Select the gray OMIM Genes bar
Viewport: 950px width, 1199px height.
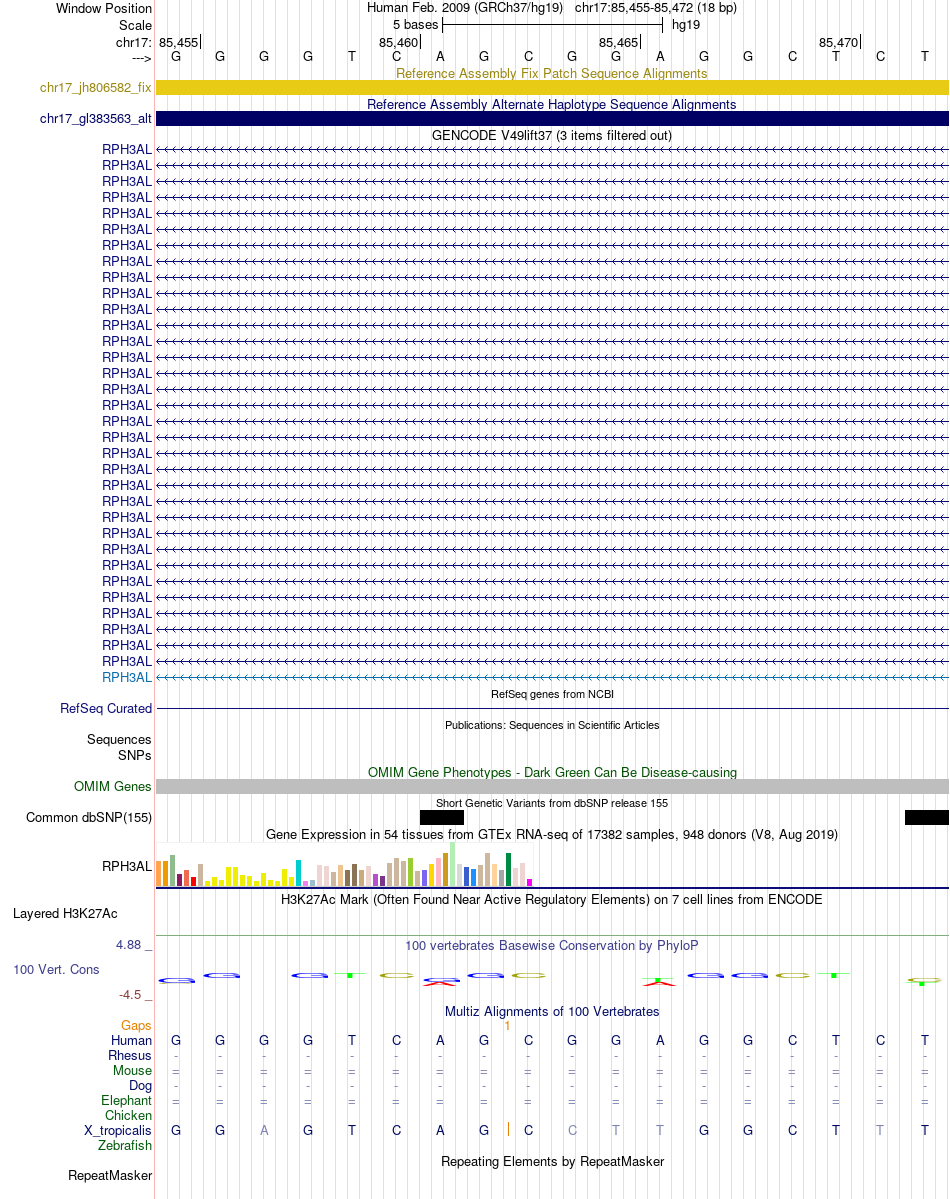(x=552, y=787)
